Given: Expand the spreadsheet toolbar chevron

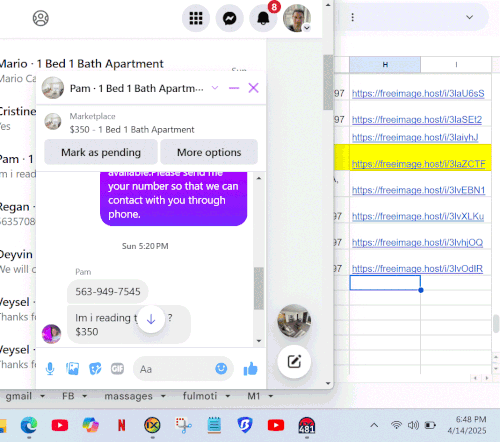Looking at the screenshot, I should click(x=469, y=17).
